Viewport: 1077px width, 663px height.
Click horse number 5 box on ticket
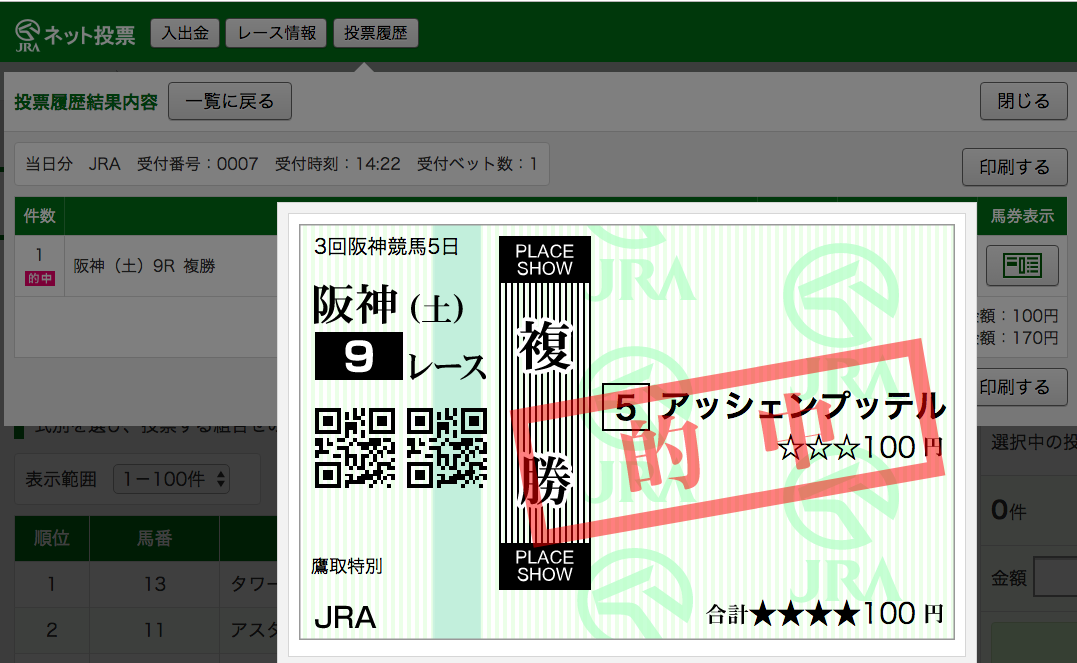coord(626,407)
